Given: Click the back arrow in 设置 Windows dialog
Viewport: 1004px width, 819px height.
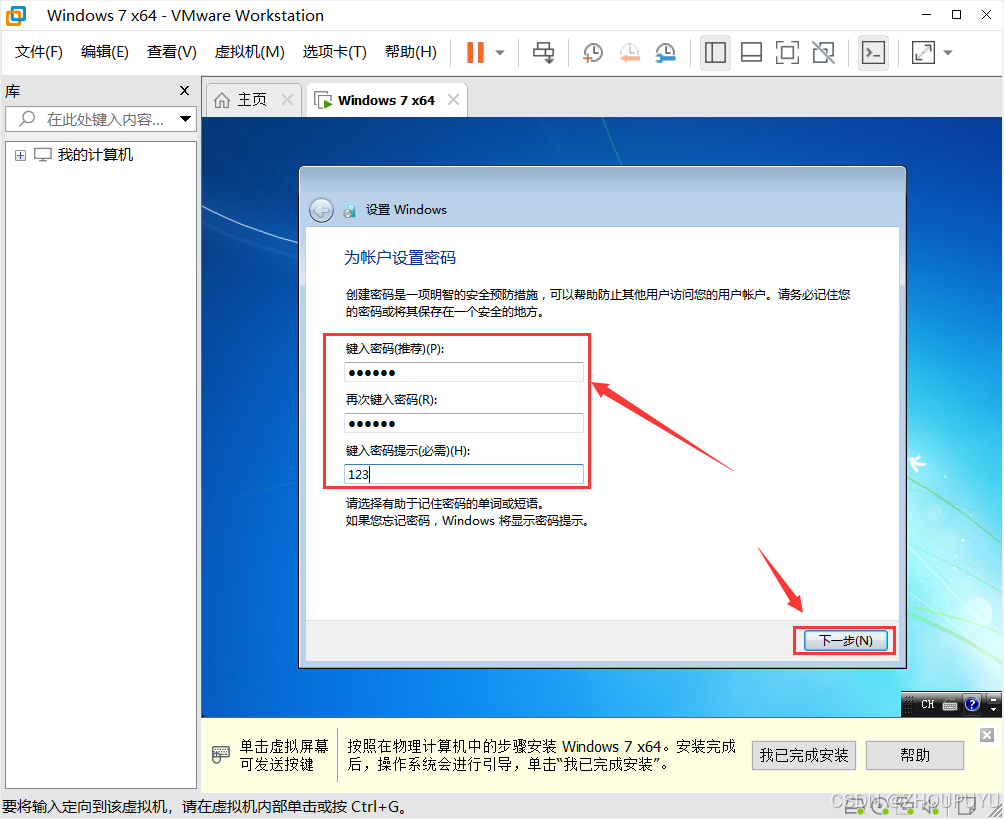Looking at the screenshot, I should (x=321, y=210).
